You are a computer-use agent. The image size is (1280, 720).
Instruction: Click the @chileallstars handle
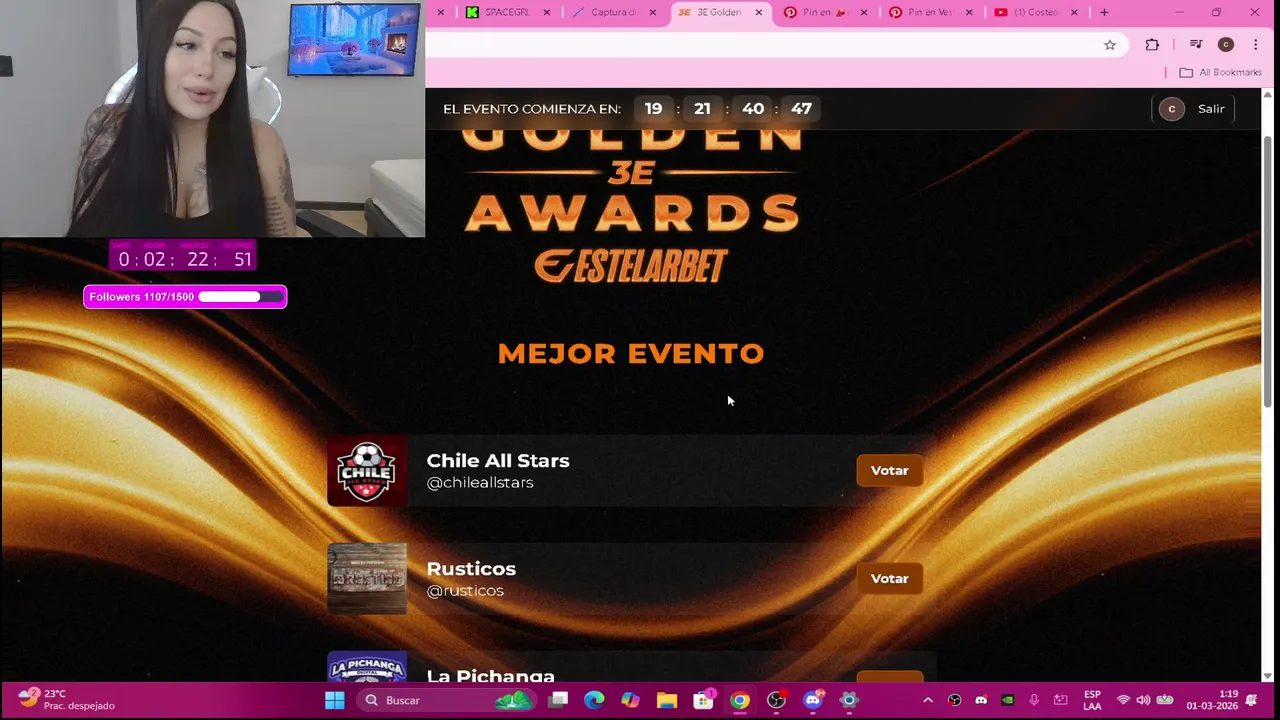point(480,483)
